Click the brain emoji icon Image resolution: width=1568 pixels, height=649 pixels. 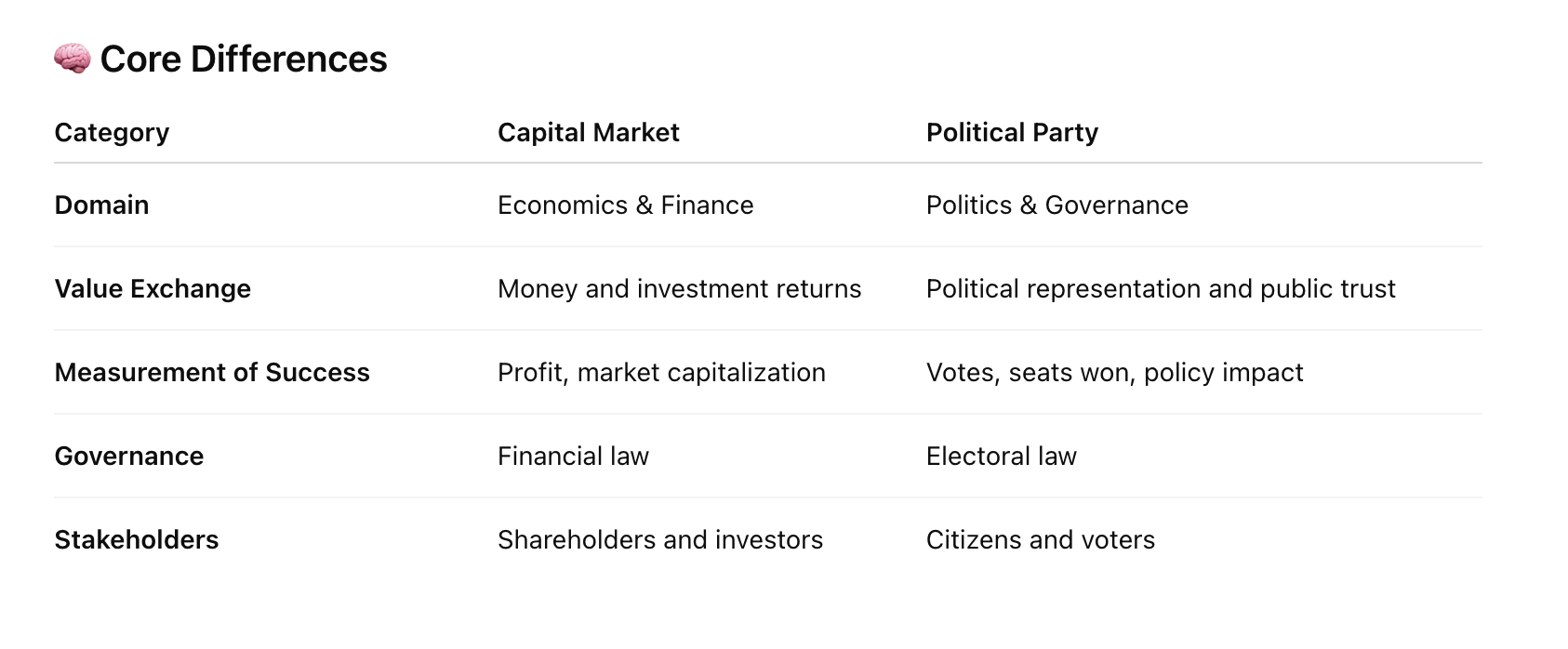[x=72, y=59]
